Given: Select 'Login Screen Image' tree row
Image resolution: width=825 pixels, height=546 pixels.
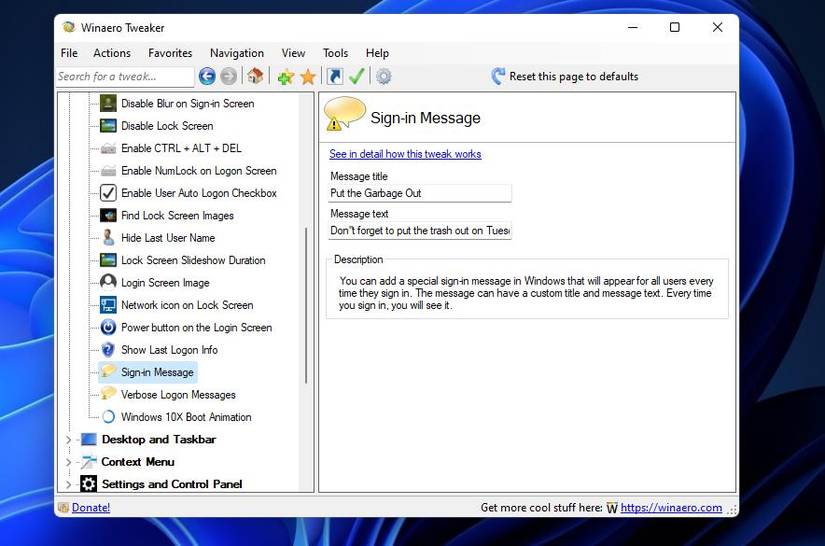Looking at the screenshot, I should point(165,282).
